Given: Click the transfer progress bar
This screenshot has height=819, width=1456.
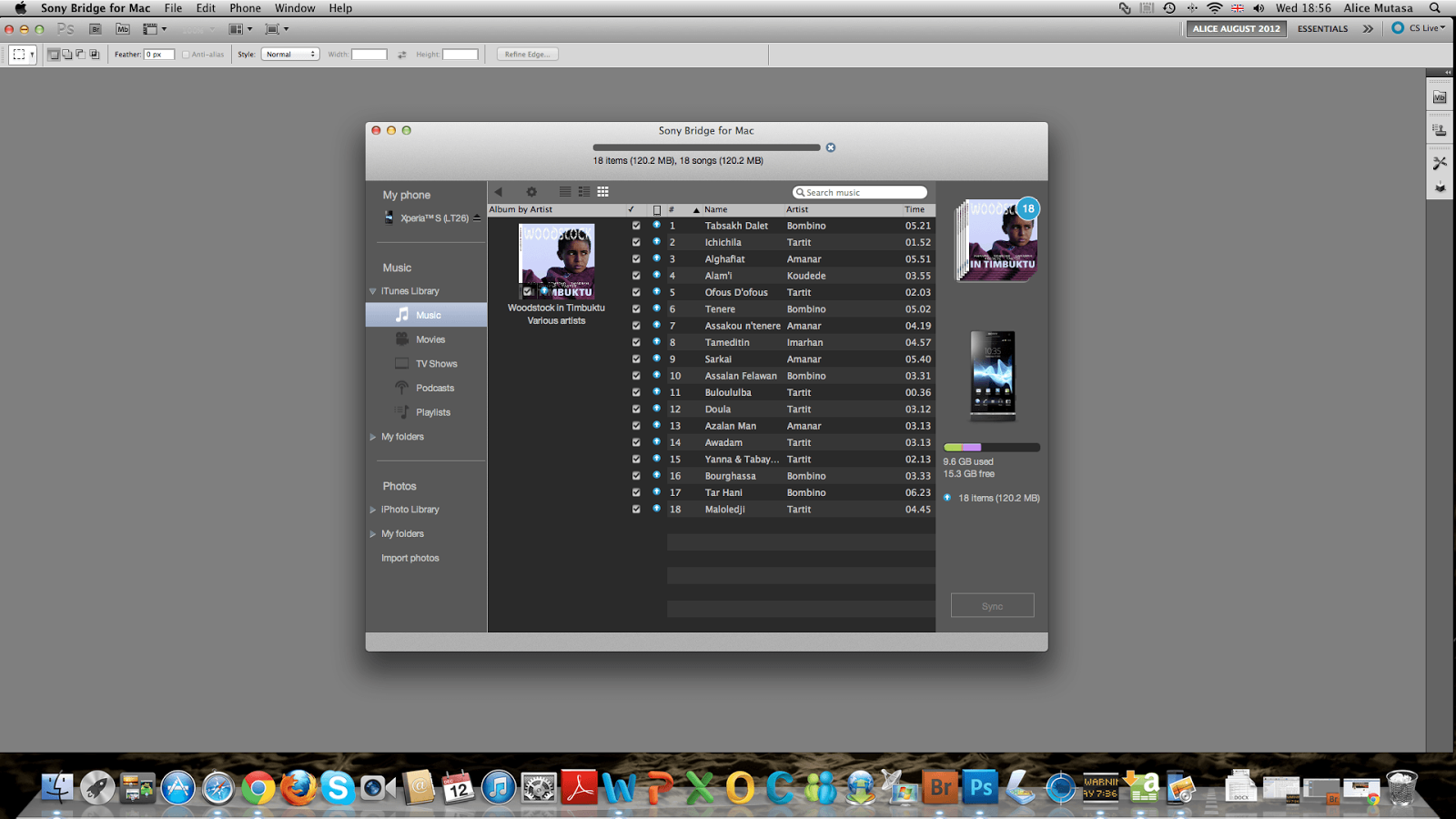Looking at the screenshot, I should pyautogui.click(x=706, y=147).
